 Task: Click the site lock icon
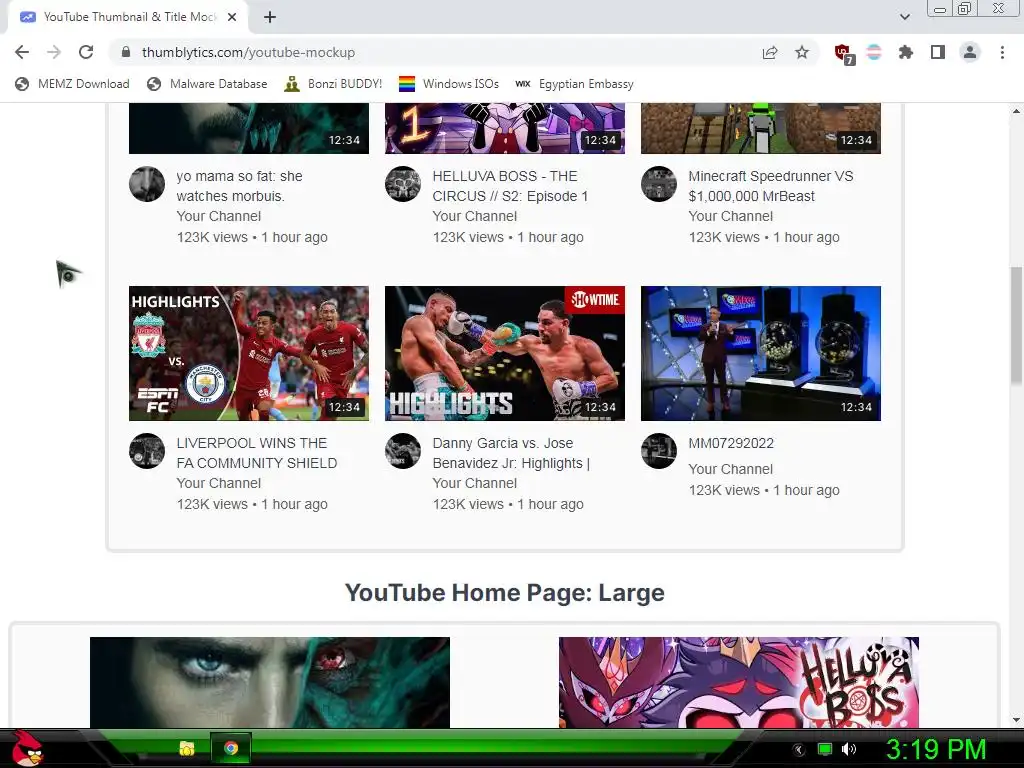(126, 52)
